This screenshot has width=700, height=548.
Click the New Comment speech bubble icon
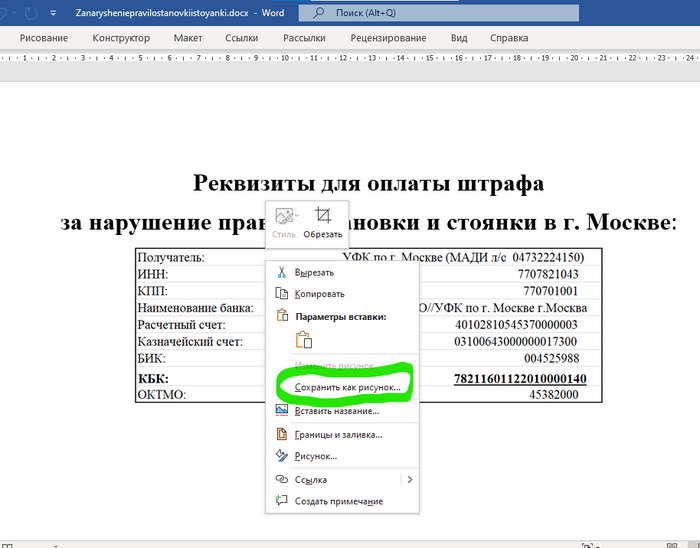(x=281, y=500)
